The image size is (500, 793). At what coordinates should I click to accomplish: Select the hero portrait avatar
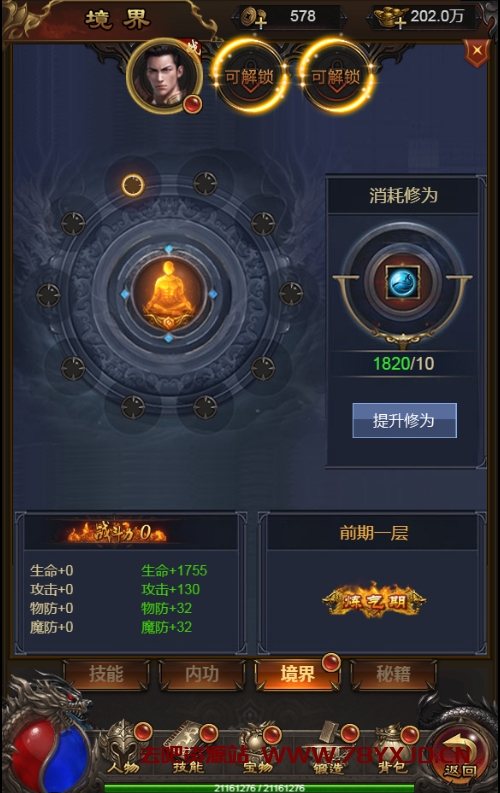coord(164,76)
